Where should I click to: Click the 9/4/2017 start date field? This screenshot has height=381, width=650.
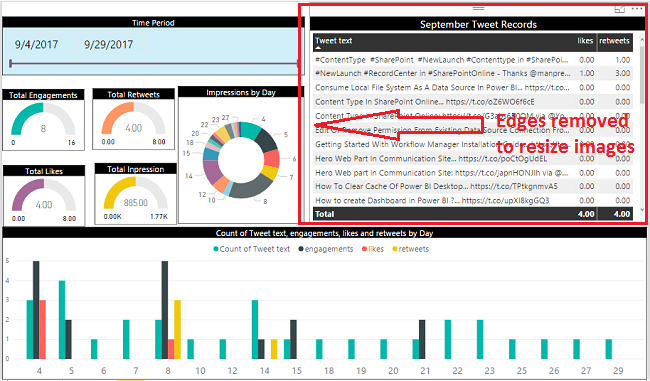(x=36, y=44)
